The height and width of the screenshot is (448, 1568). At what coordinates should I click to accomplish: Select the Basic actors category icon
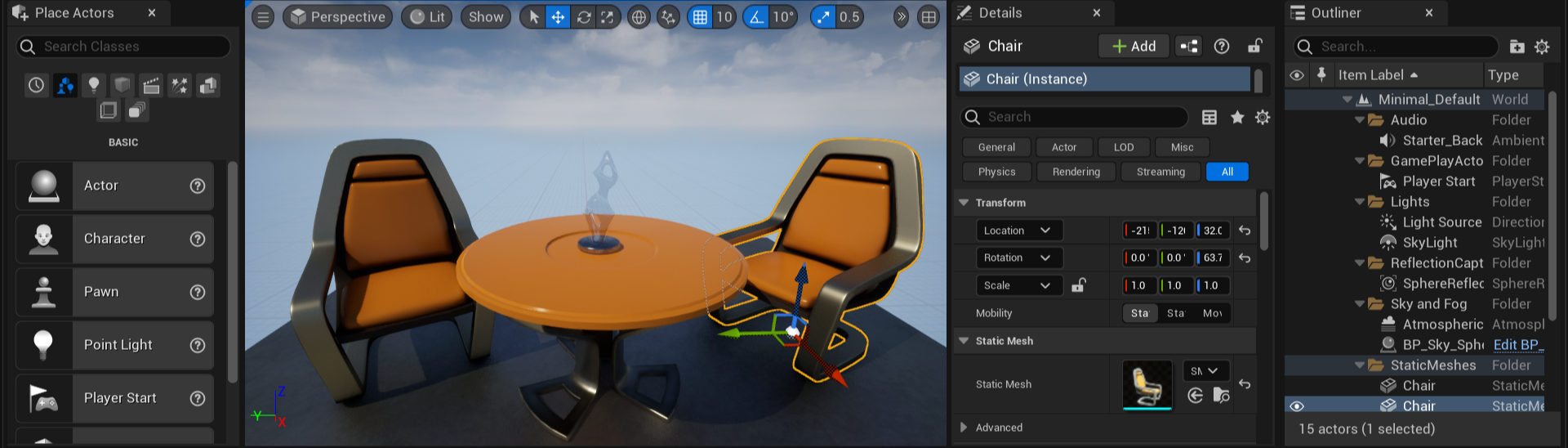click(65, 85)
